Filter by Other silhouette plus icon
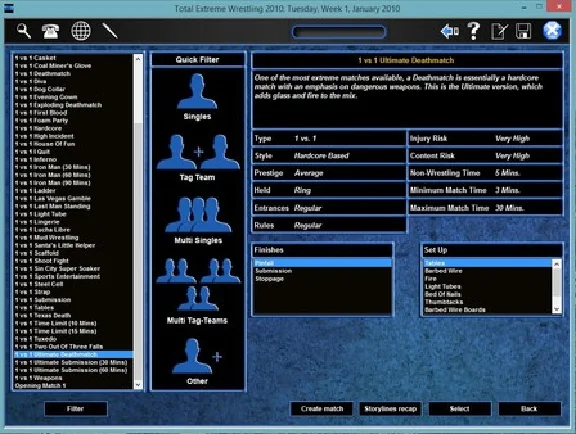 click(197, 356)
